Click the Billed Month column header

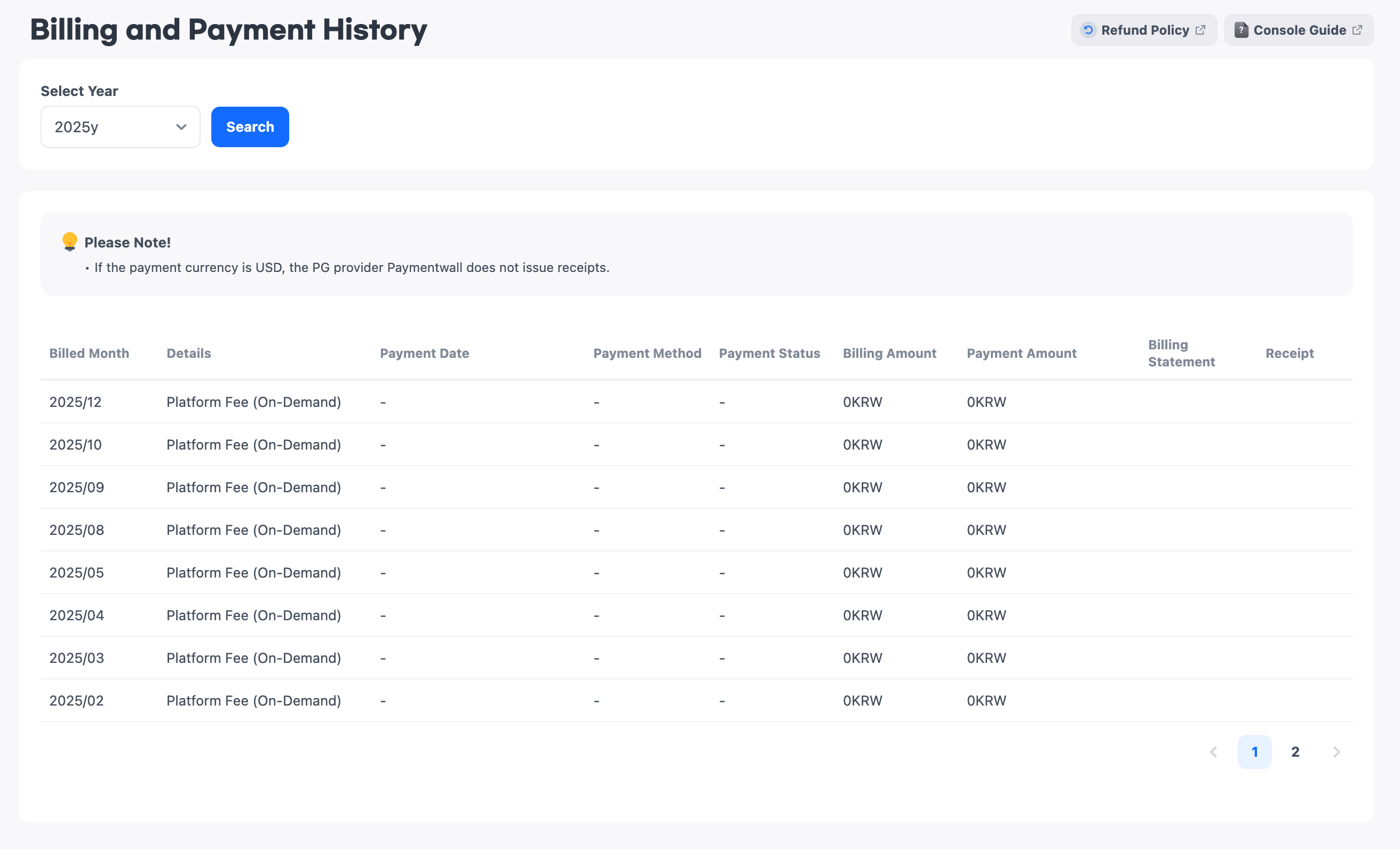pyautogui.click(x=89, y=353)
